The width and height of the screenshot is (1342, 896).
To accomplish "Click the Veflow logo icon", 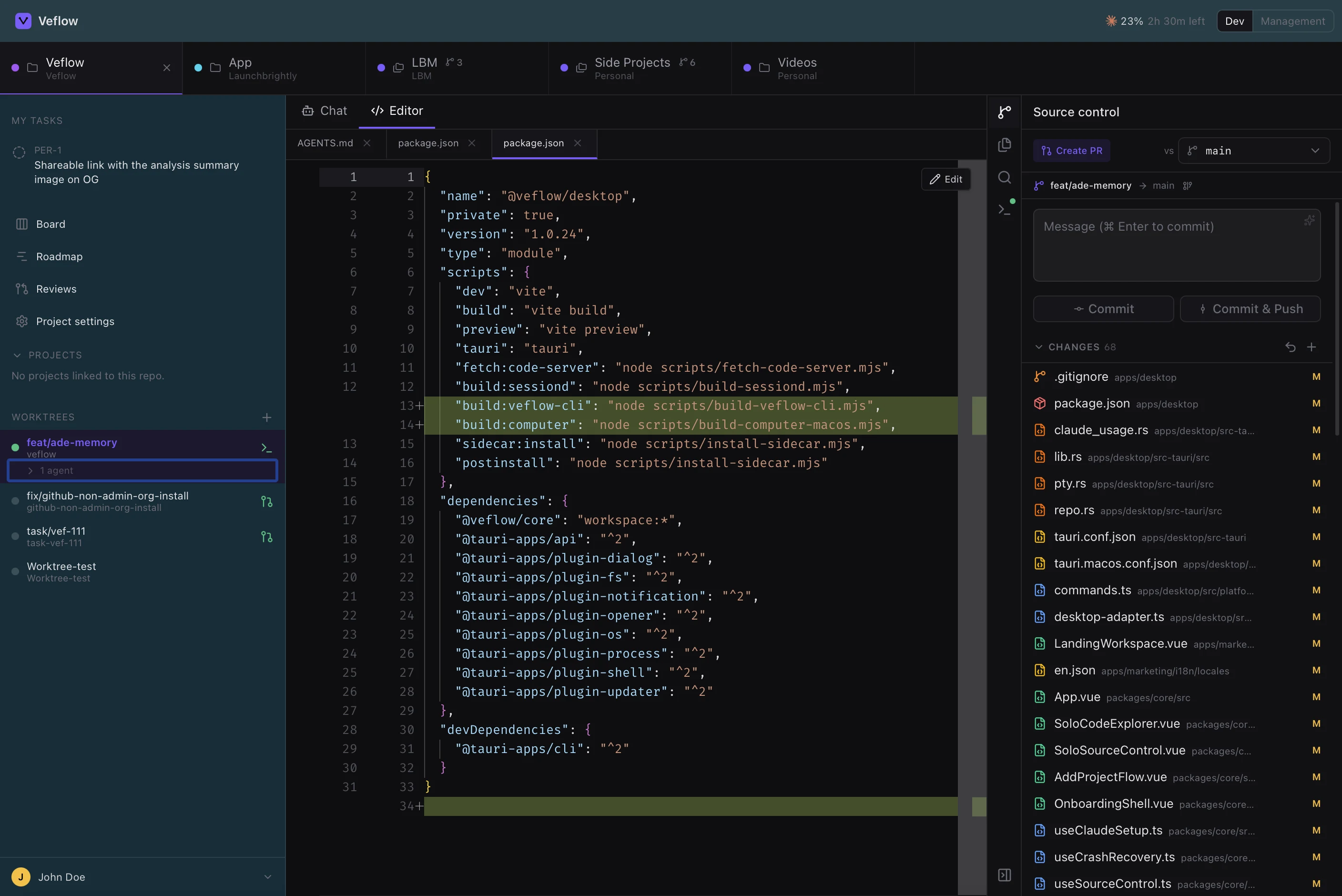I will pos(23,21).
